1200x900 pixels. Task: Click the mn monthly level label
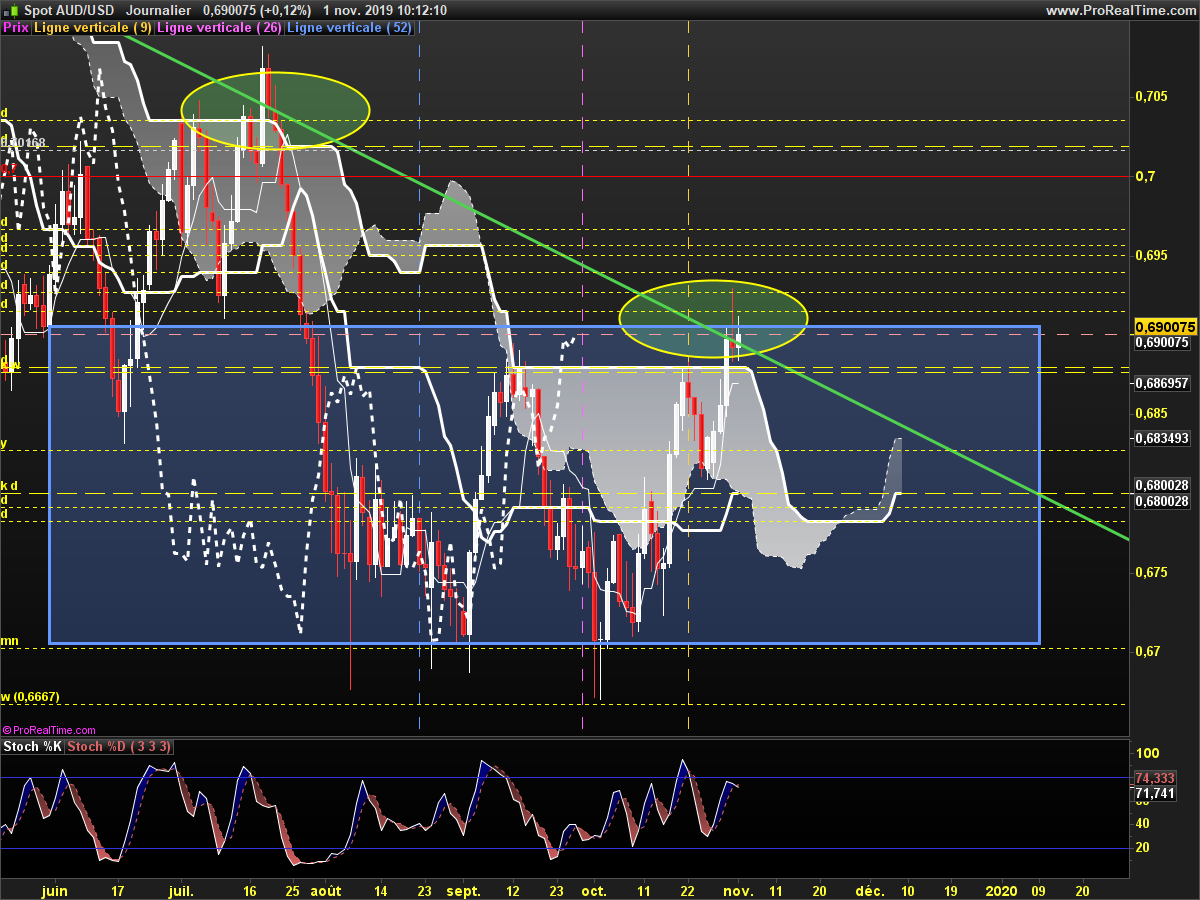pos(9,641)
